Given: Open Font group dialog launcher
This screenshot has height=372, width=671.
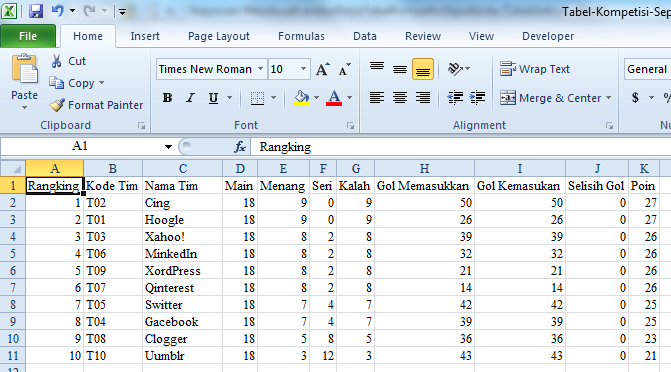Looking at the screenshot, I should (x=350, y=125).
